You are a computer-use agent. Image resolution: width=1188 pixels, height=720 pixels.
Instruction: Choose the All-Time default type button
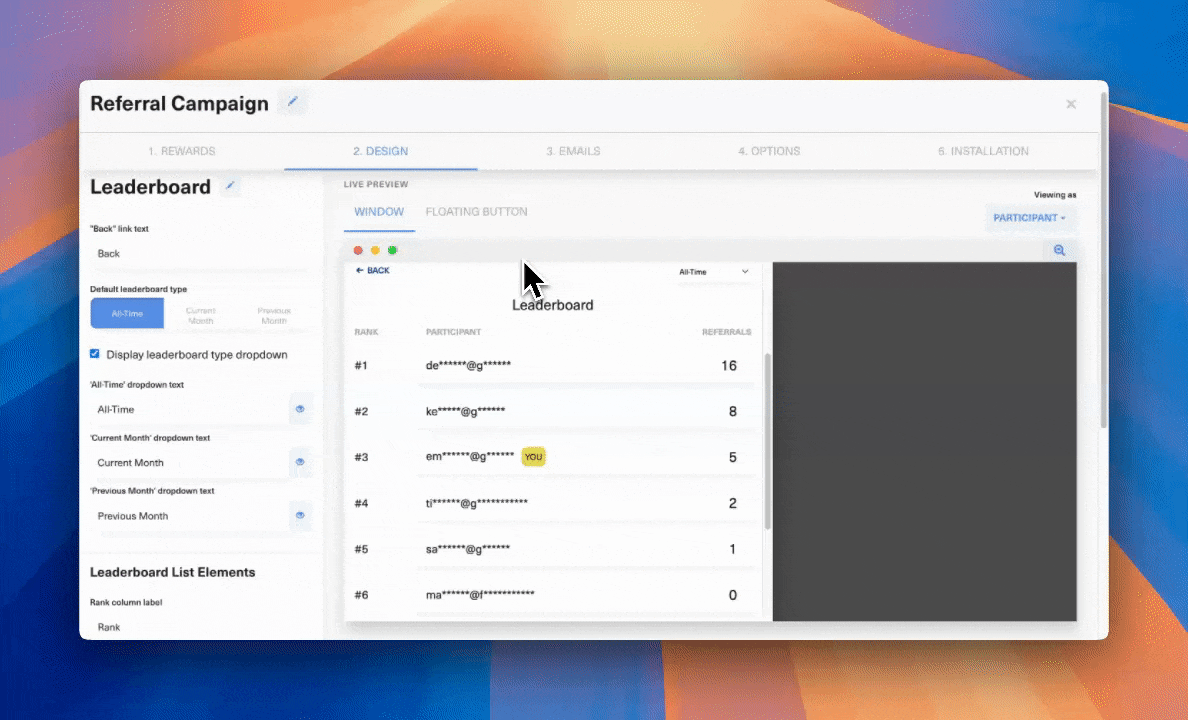click(x=127, y=314)
